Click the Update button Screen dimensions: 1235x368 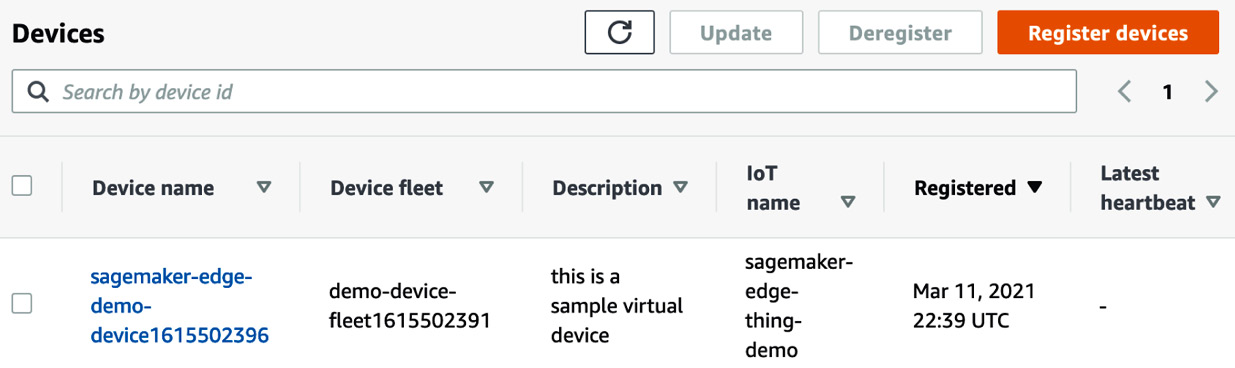tap(735, 32)
